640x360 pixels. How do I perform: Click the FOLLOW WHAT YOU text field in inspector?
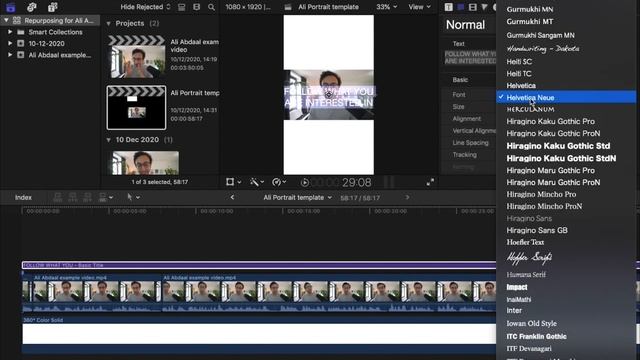pyautogui.click(x=470, y=58)
